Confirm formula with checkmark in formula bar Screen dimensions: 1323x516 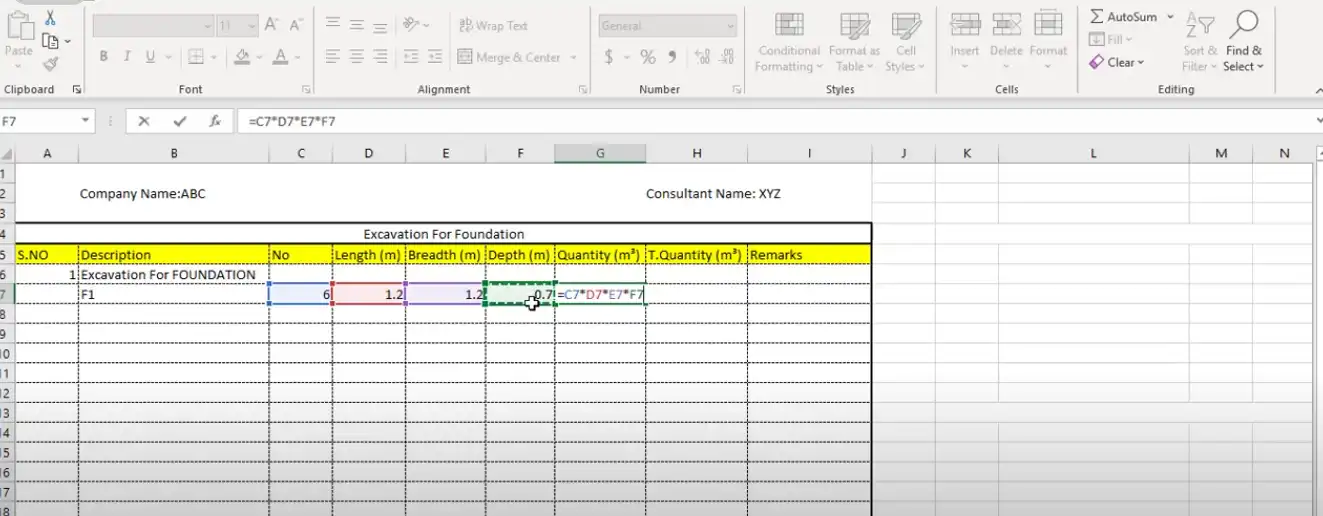(180, 121)
